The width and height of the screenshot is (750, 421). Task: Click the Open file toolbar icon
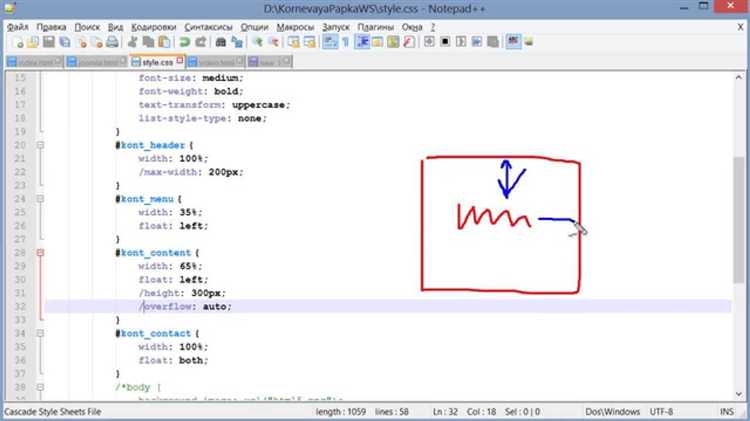click(x=29, y=42)
